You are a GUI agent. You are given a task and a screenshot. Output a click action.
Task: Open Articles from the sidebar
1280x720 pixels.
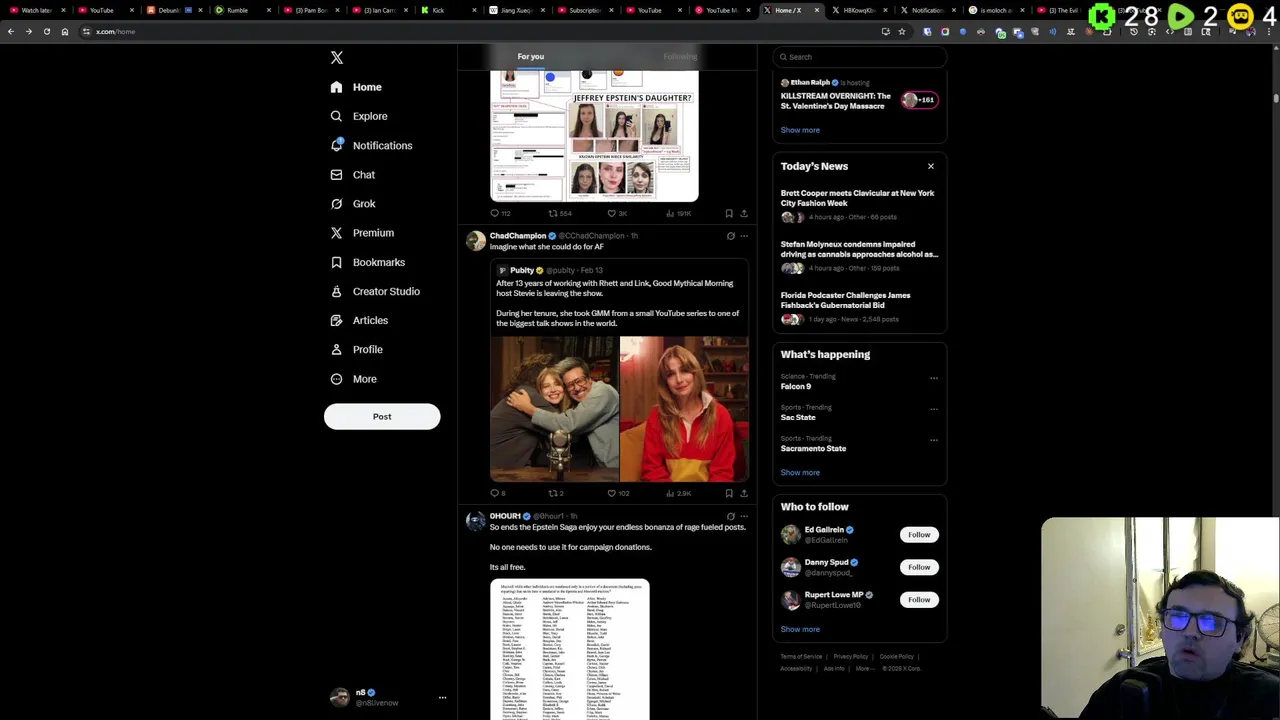(359, 320)
